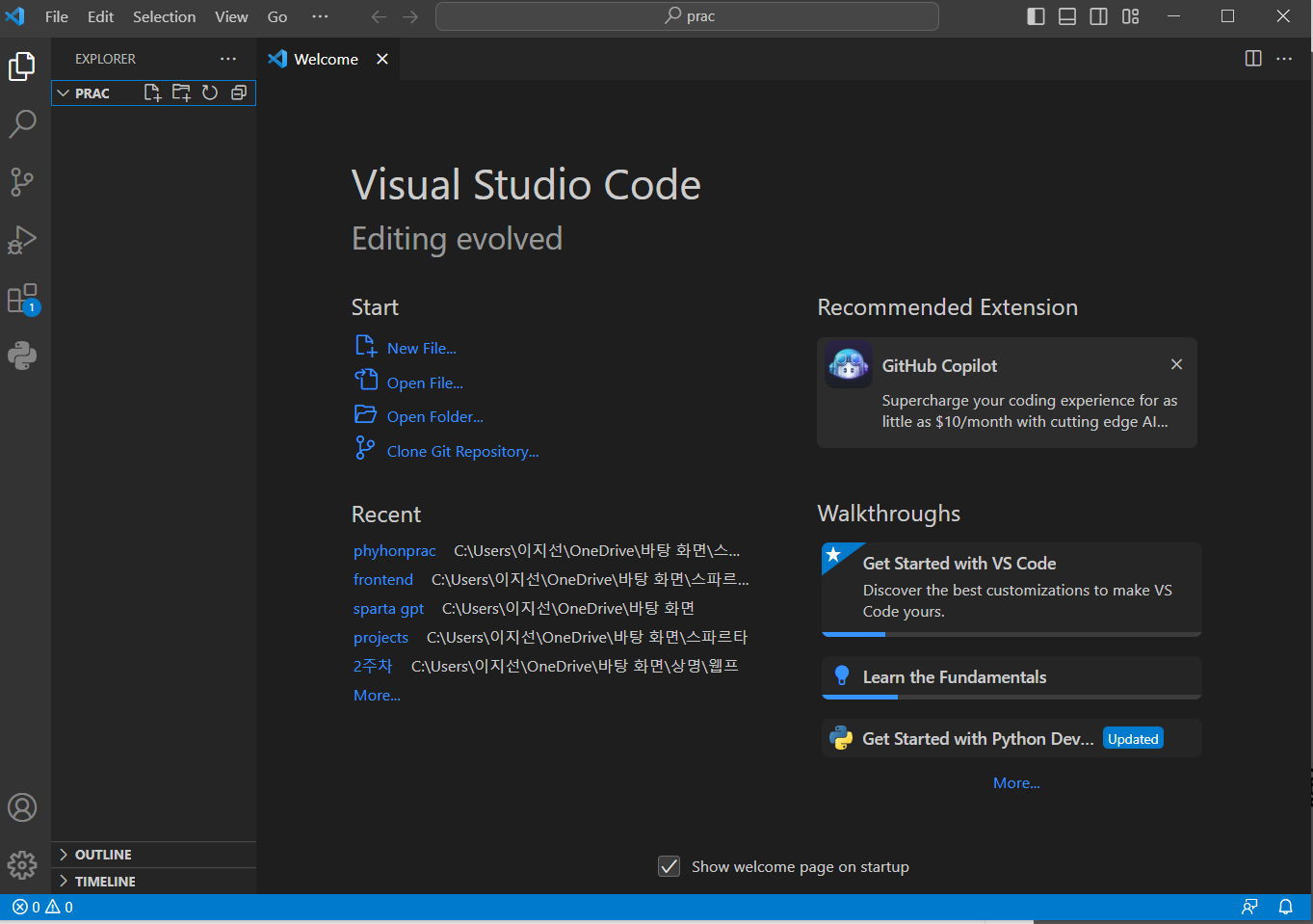Open Learn the Fundamentals walkthrough
Image resolution: width=1313 pixels, height=924 pixels.
1011,677
